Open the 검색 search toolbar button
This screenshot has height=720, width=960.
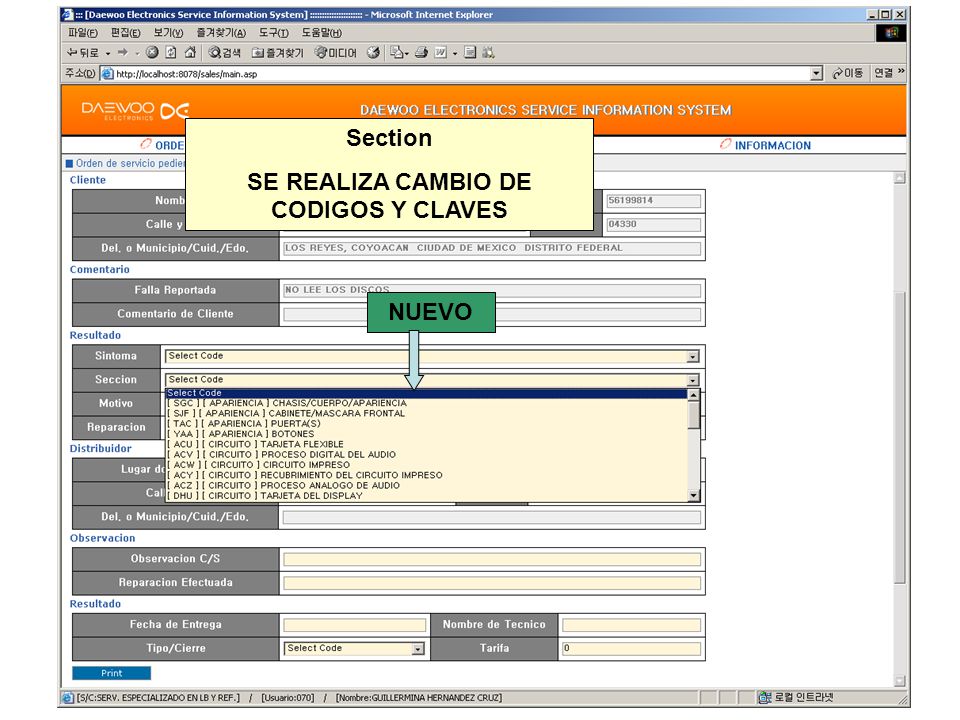225,53
